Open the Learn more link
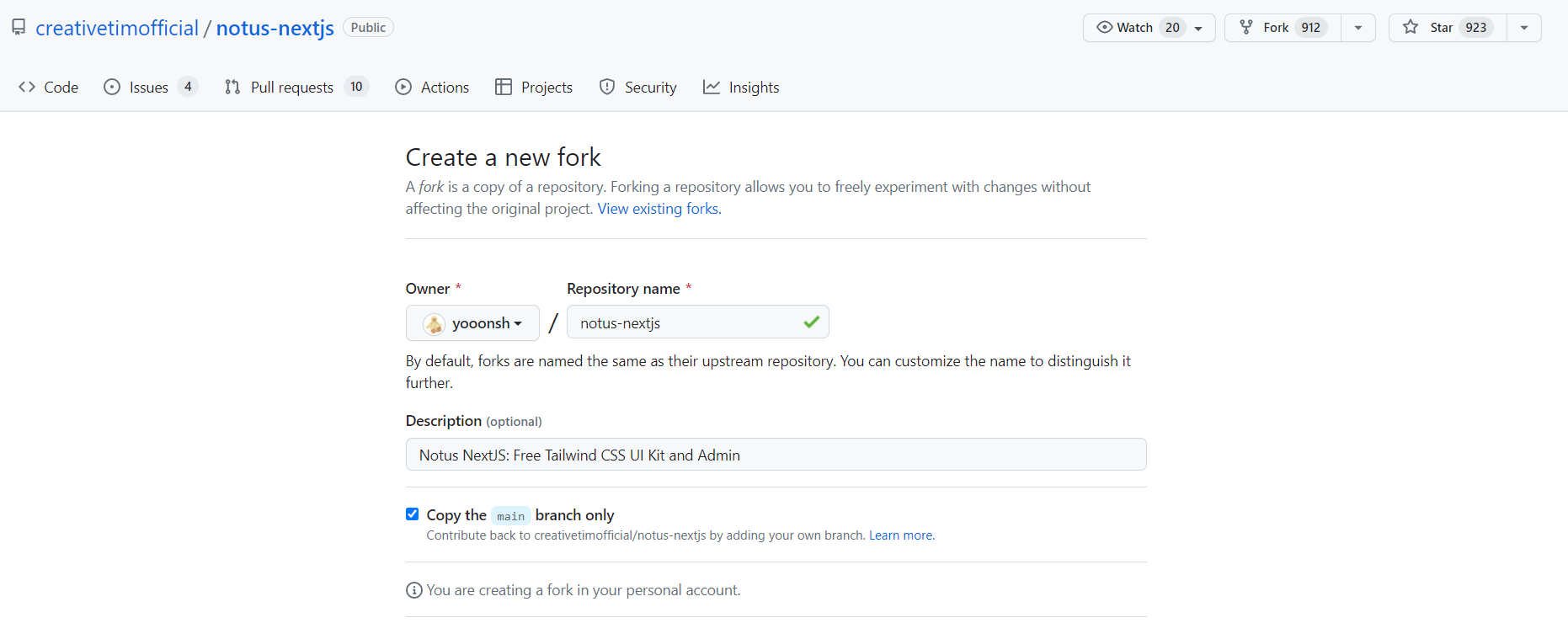The image size is (1568, 623). 901,535
